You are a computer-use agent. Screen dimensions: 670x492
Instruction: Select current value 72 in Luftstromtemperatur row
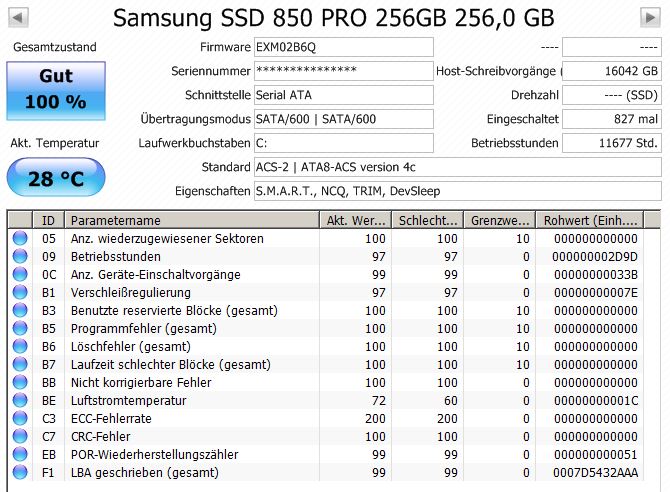[379, 401]
